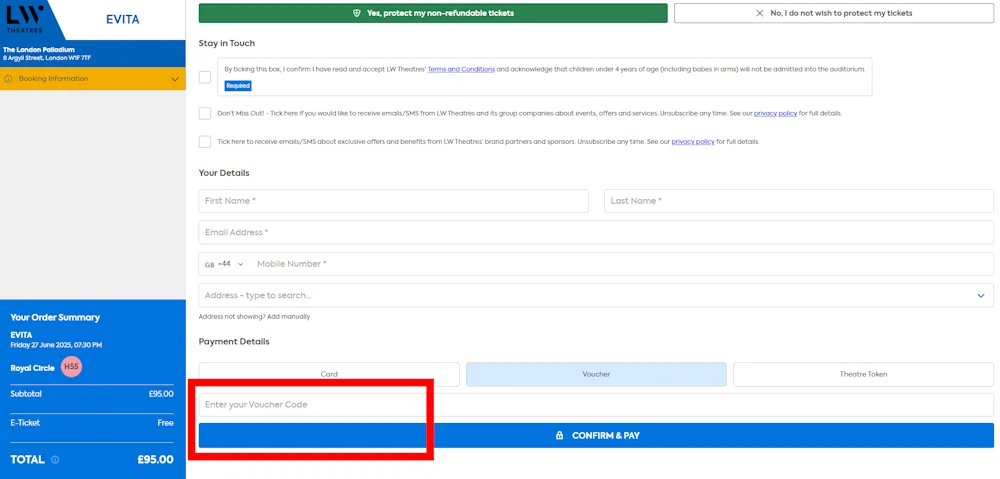
Task: Click the info icon beside Booking Information
Action: [8, 79]
